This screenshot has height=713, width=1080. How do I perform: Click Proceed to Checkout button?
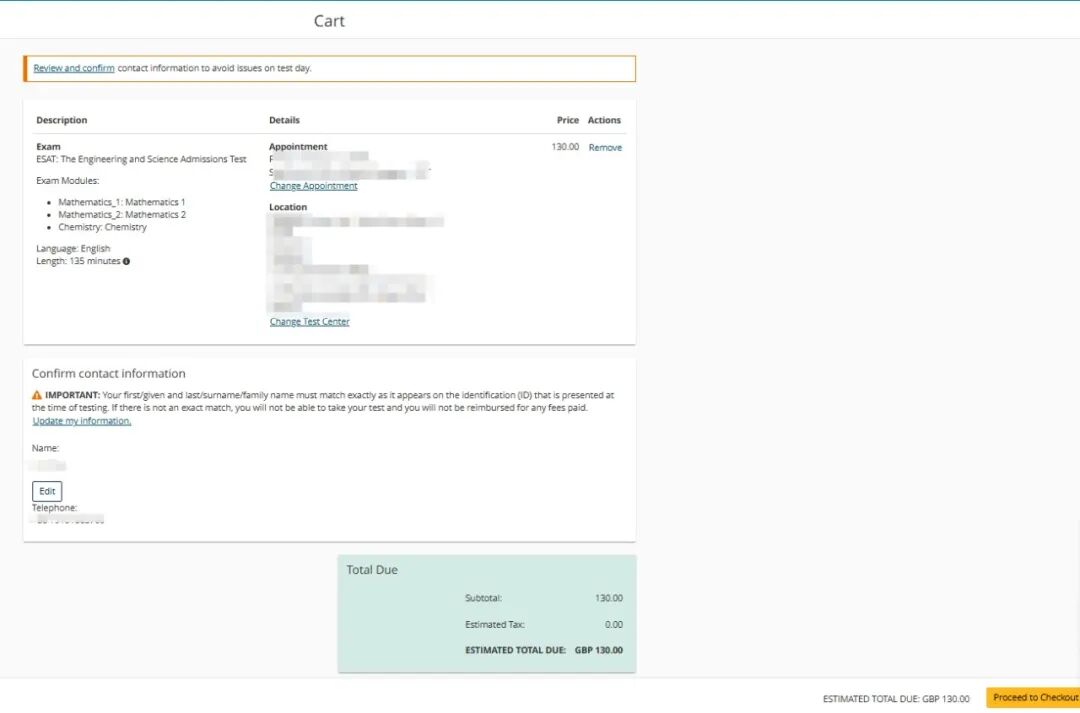pos(1032,697)
